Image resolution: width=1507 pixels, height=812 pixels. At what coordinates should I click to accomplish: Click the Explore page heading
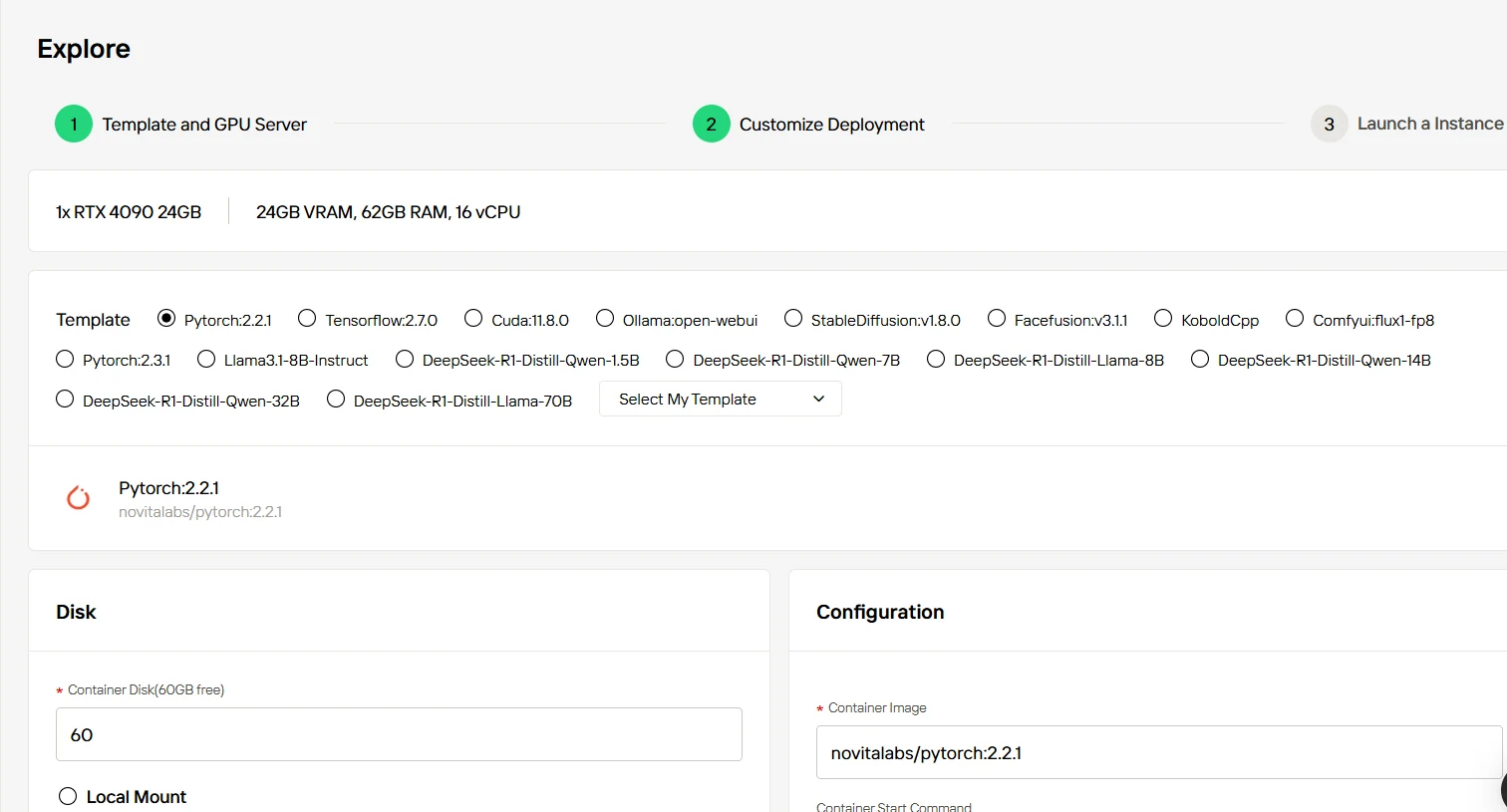tap(84, 49)
